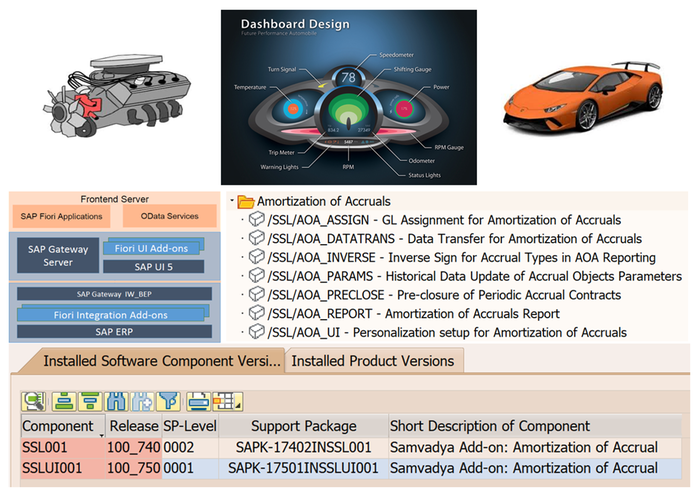Viewport: 700px width, 498px height.
Task: Click support package SAPK-17501INSSLUI001
Action: [304, 469]
